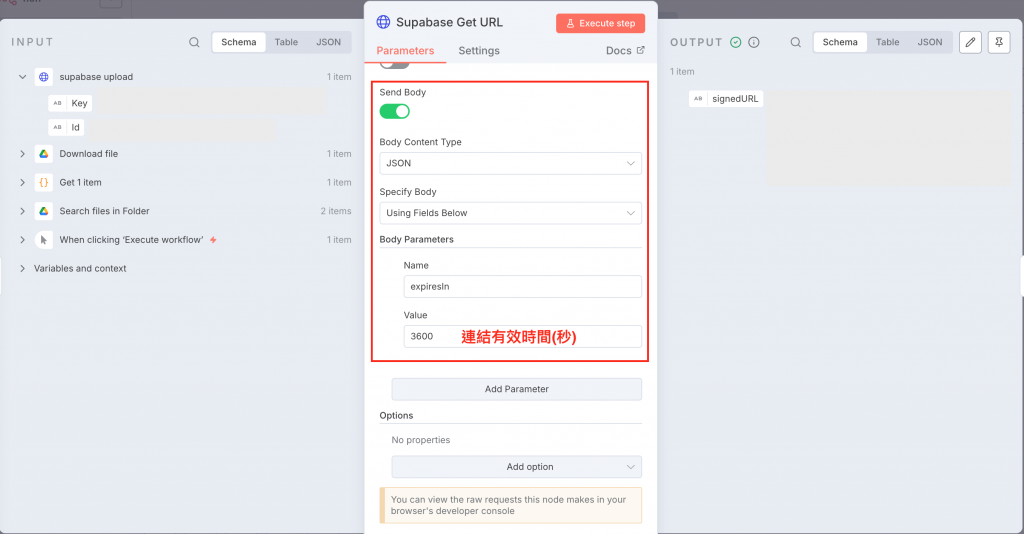Click the output info circle icon
Viewport: 1024px width, 534px height.
(x=754, y=42)
